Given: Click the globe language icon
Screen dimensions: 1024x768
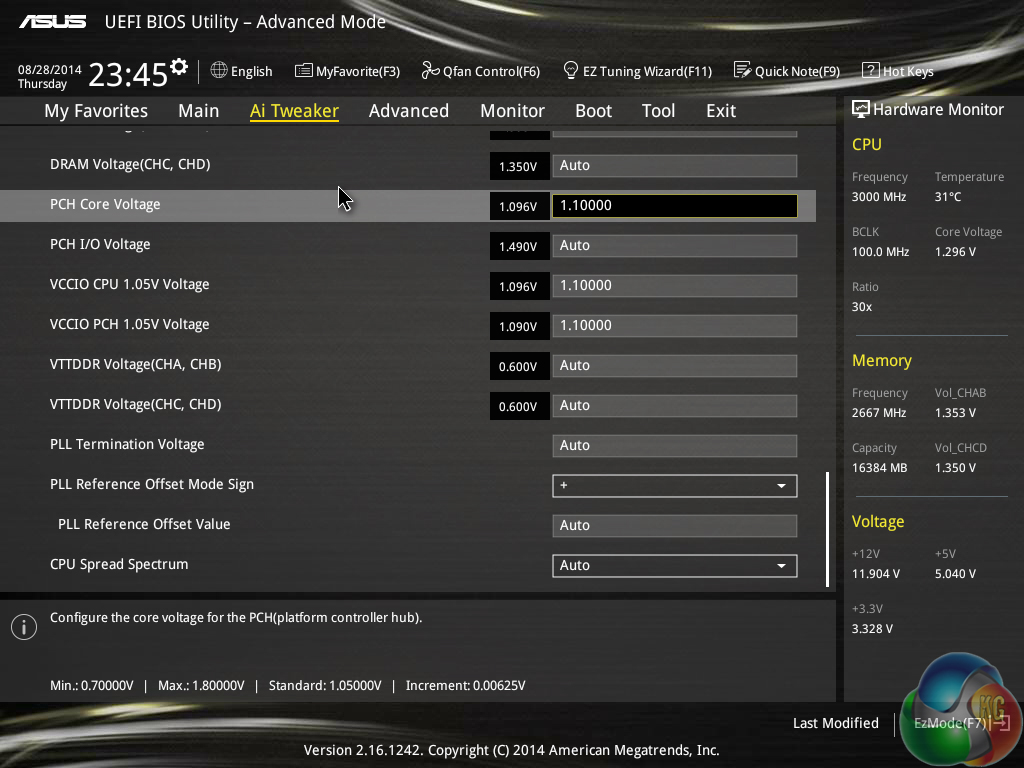Looking at the screenshot, I should pyautogui.click(x=219, y=70).
